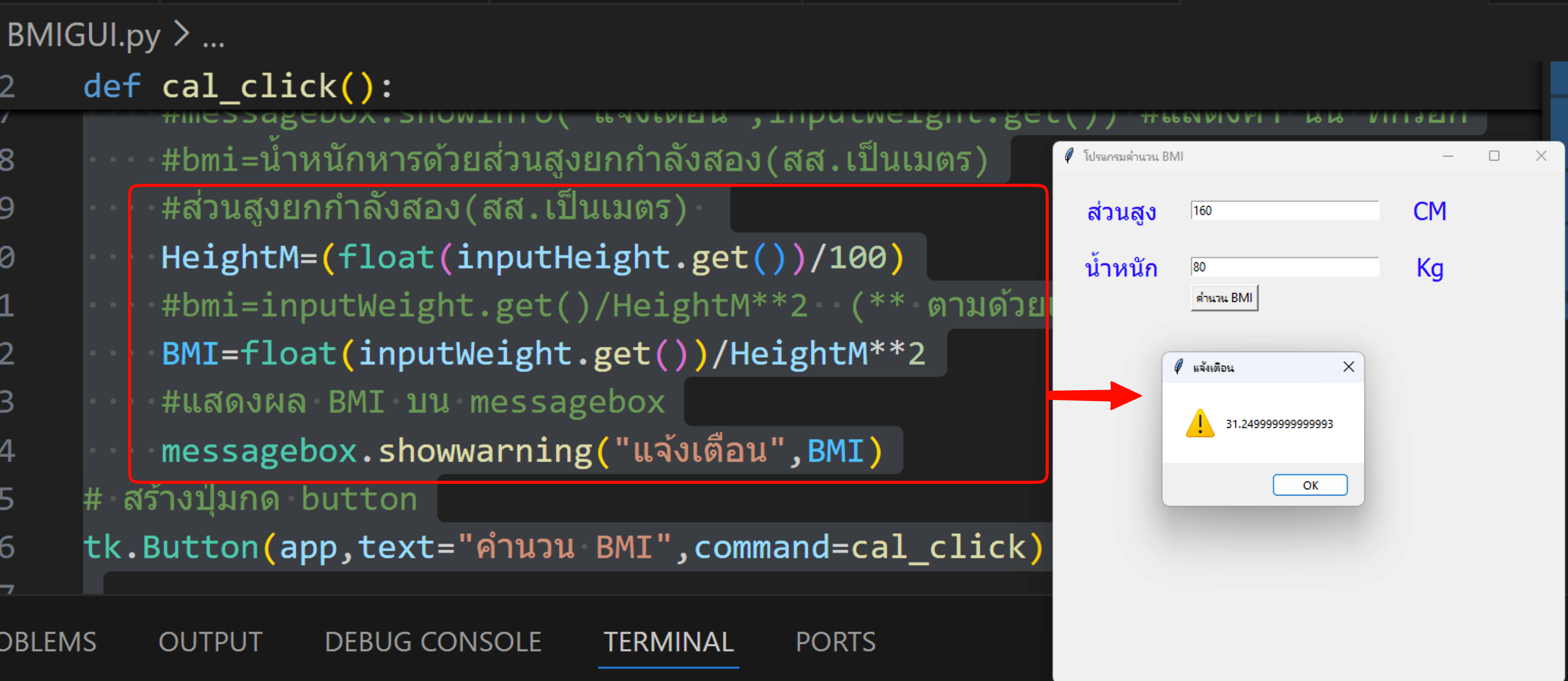Click the feather icon in the แจ้งเตือน dialog
This screenshot has width=1568, height=681.
(1178, 367)
